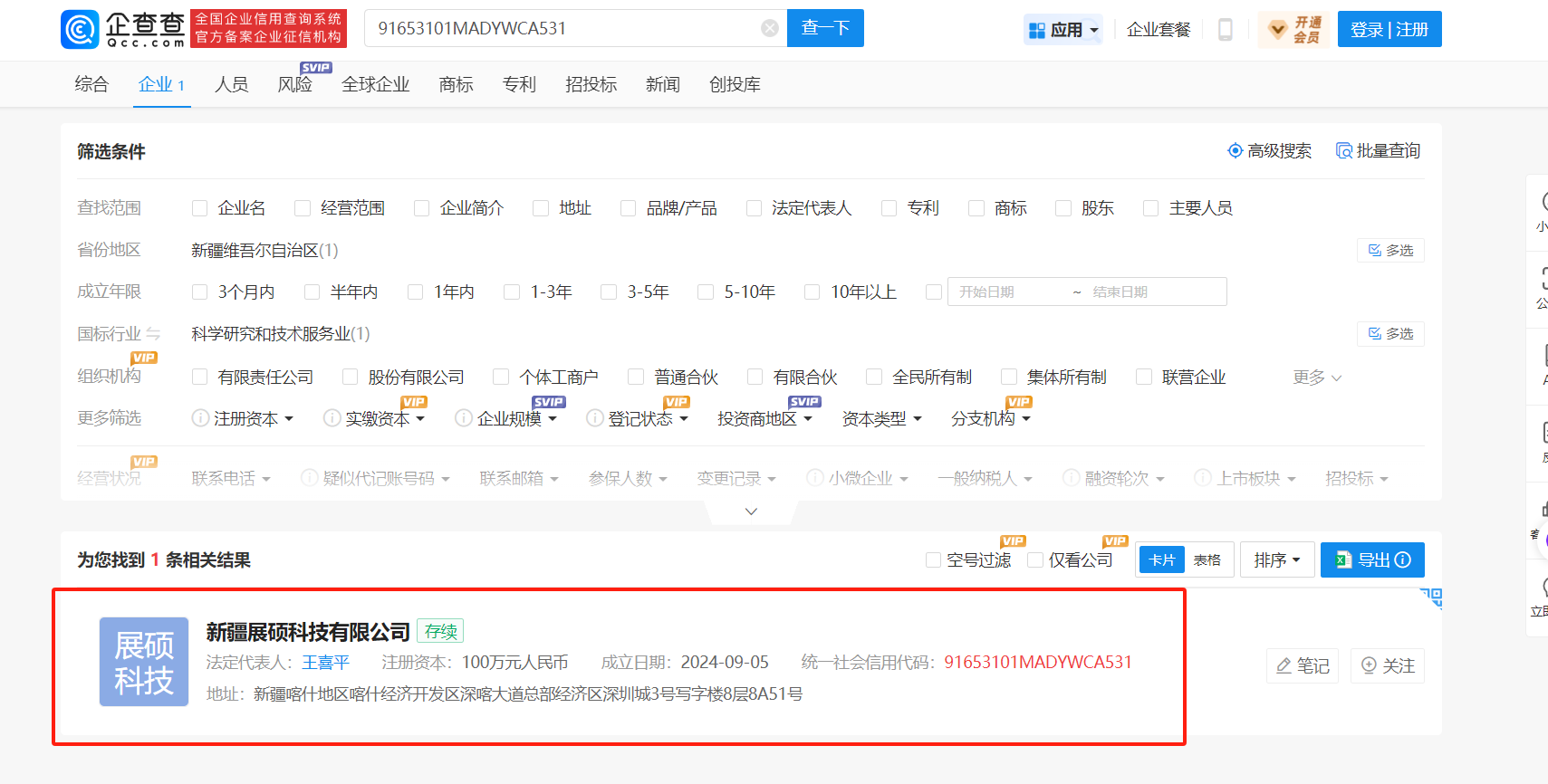
Task: Enable the 空号过滤 checkbox
Action: click(933, 560)
